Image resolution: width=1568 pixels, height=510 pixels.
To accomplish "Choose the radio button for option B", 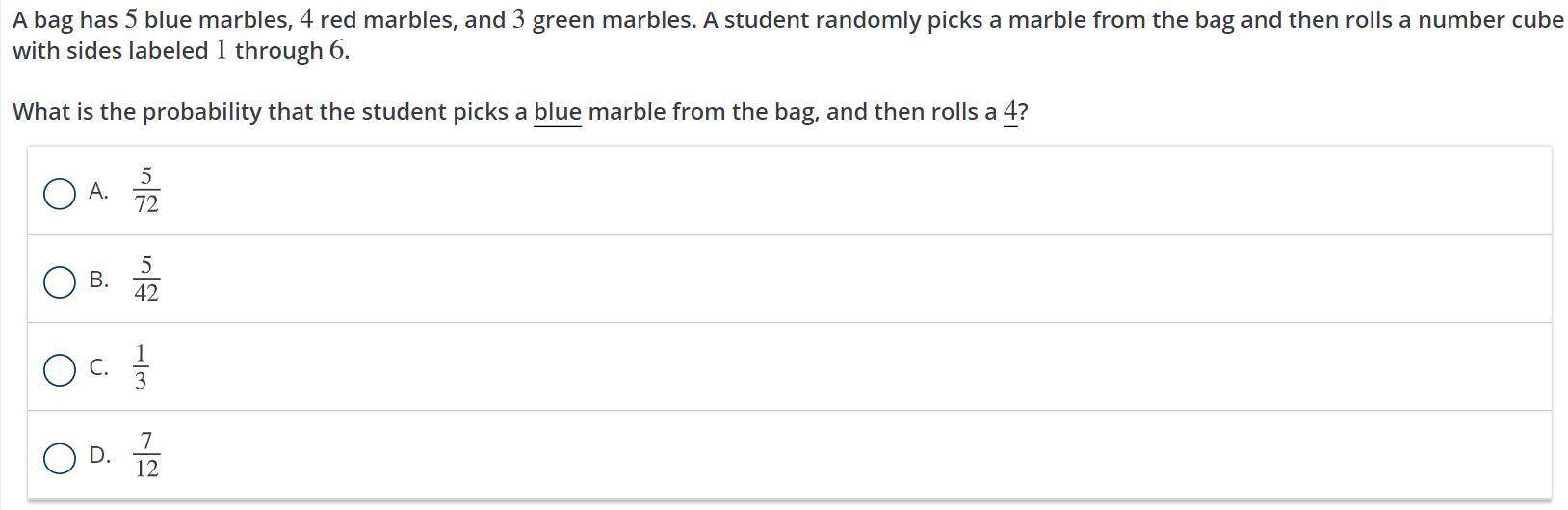I will pos(60,282).
